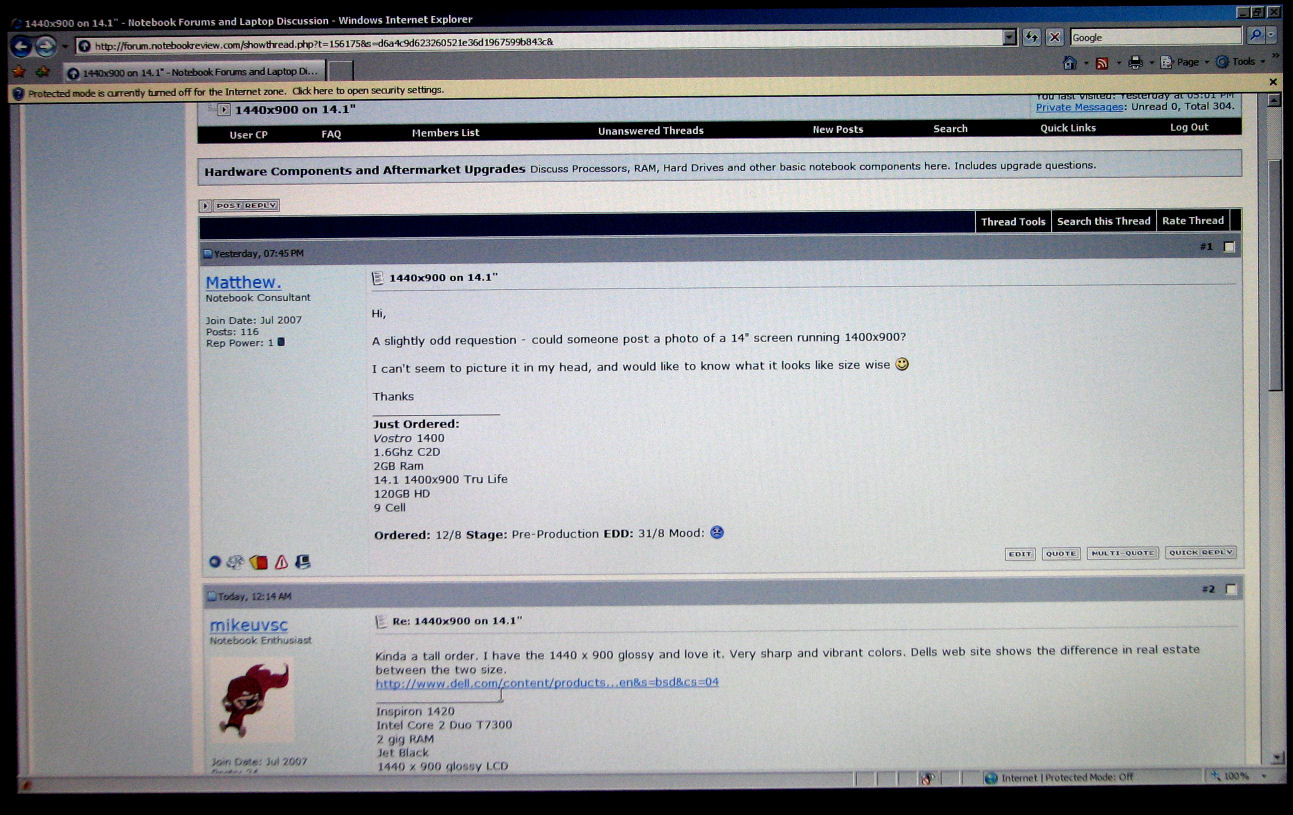This screenshot has height=815, width=1293.
Task: Open the address bar history dropdown
Action: [1010, 38]
